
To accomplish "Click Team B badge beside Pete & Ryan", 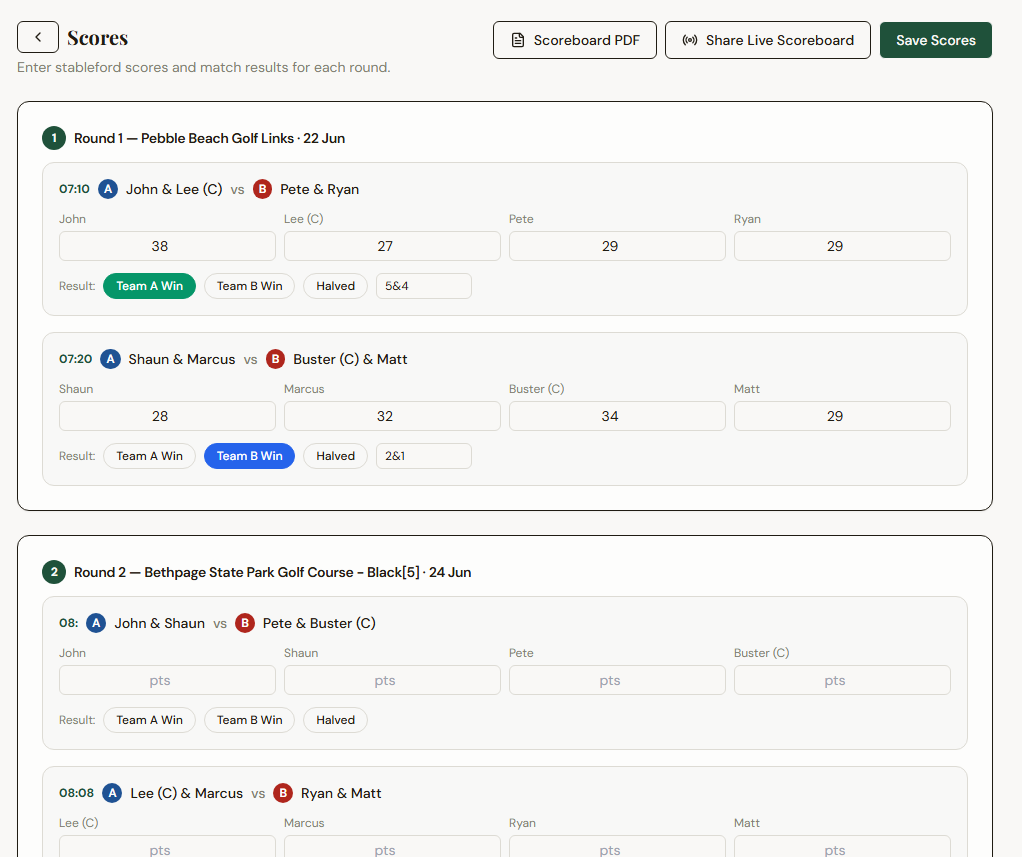I will [x=262, y=189].
